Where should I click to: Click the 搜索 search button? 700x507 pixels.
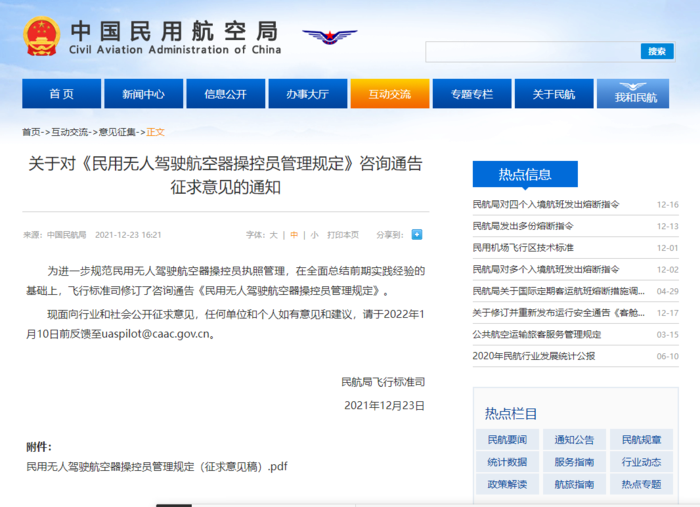tap(656, 51)
